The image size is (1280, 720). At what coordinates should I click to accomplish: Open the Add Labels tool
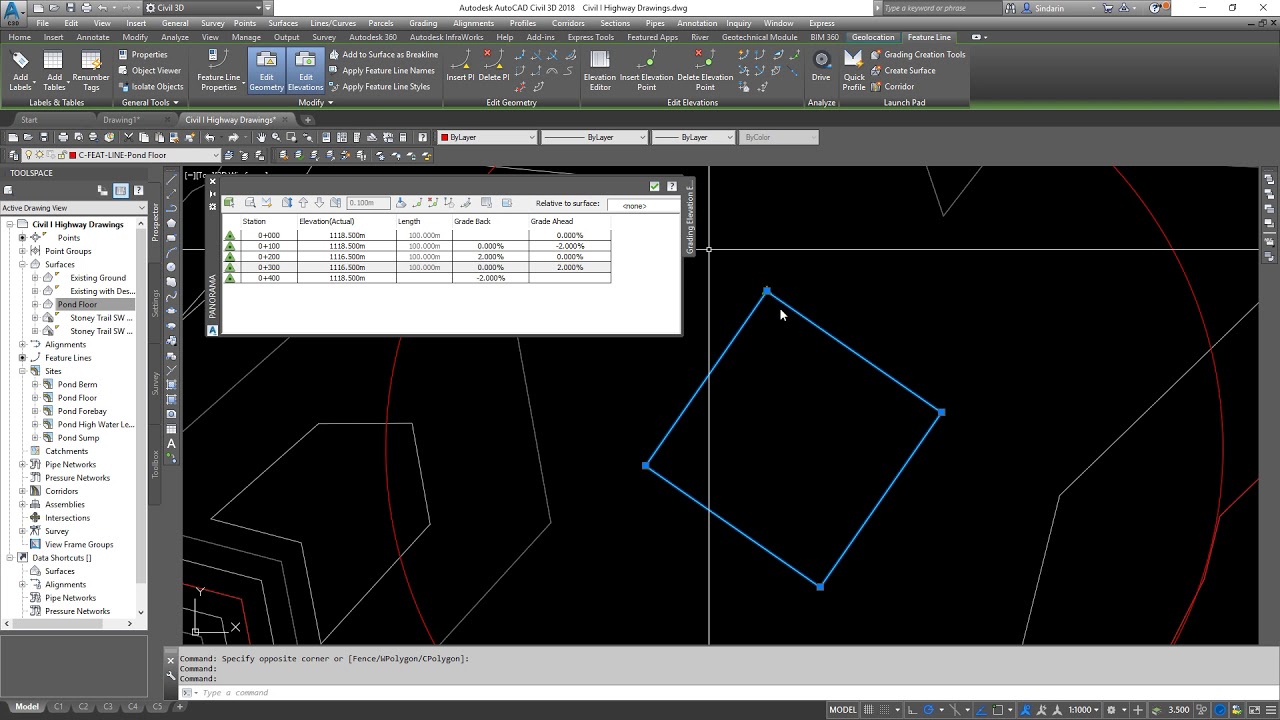pos(20,69)
